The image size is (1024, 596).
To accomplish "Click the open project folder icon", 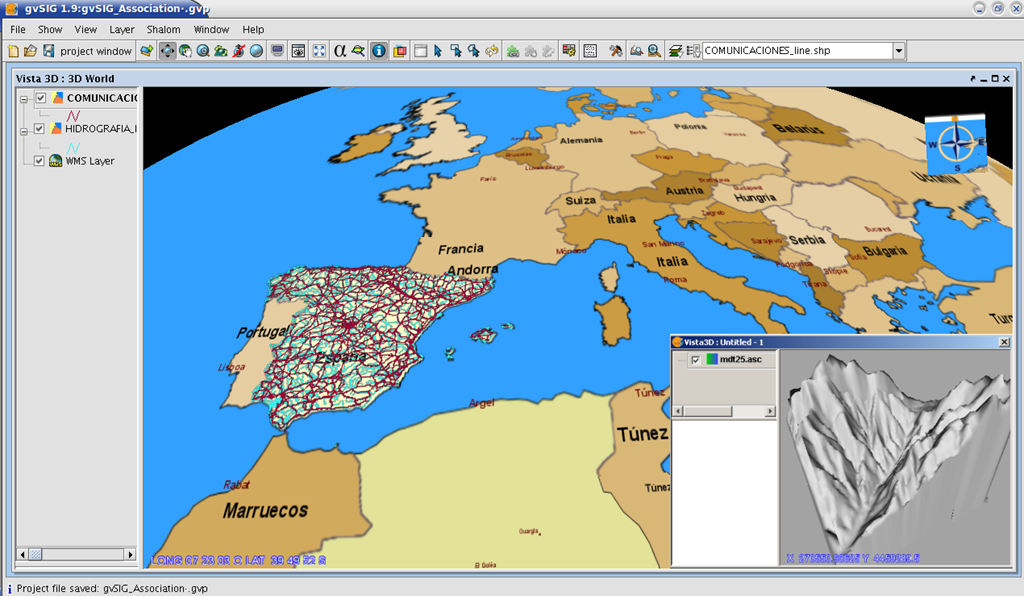I will [x=31, y=51].
